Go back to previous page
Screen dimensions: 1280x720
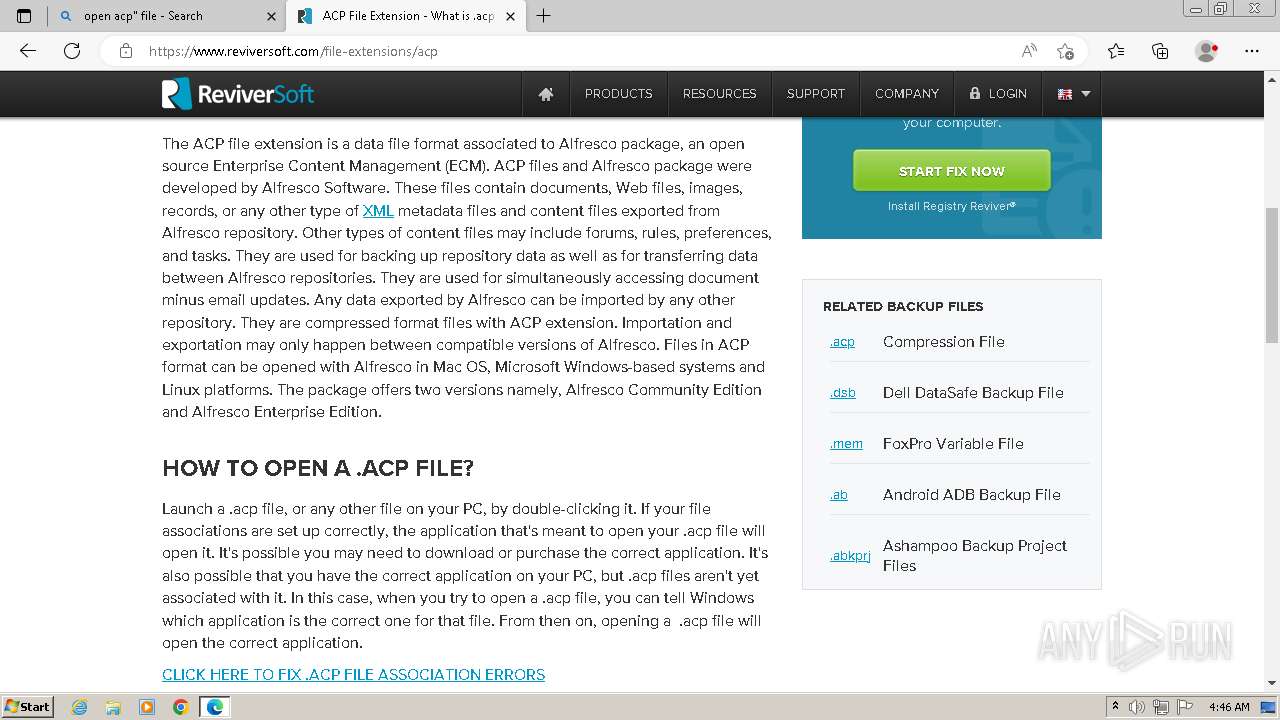(28, 51)
